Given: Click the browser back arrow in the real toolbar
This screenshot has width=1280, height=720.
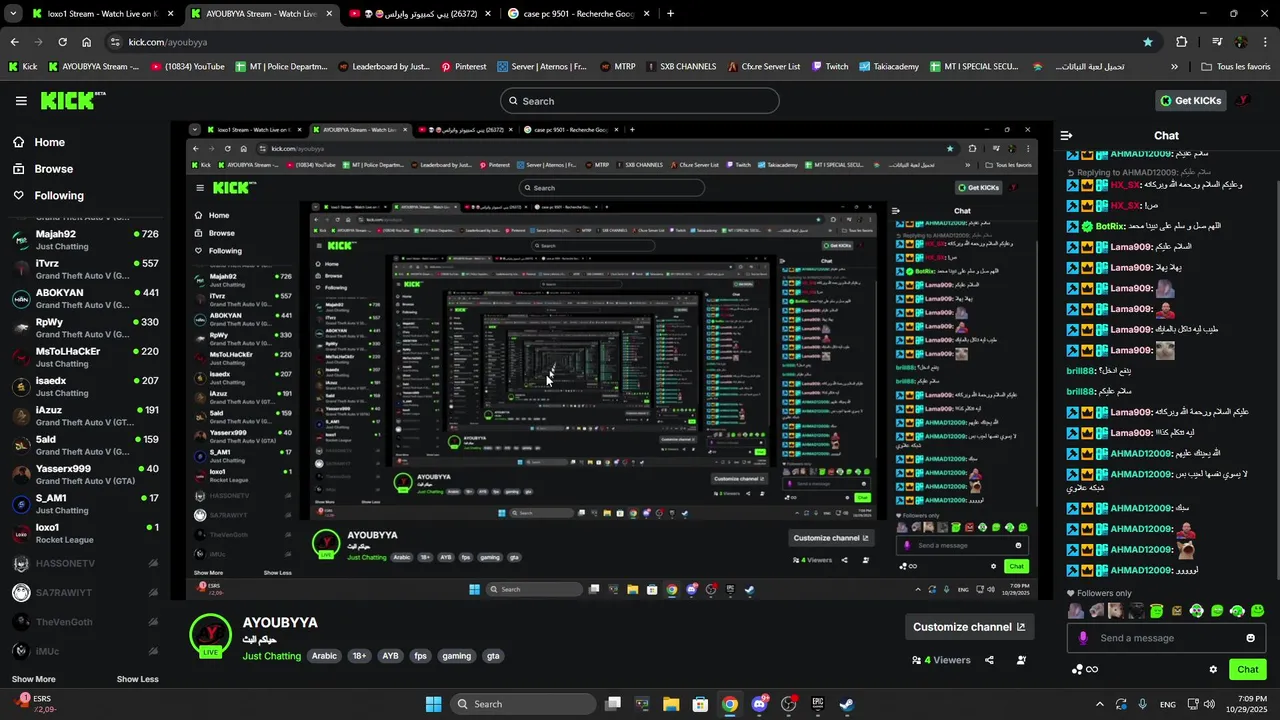Looking at the screenshot, I should point(15,42).
